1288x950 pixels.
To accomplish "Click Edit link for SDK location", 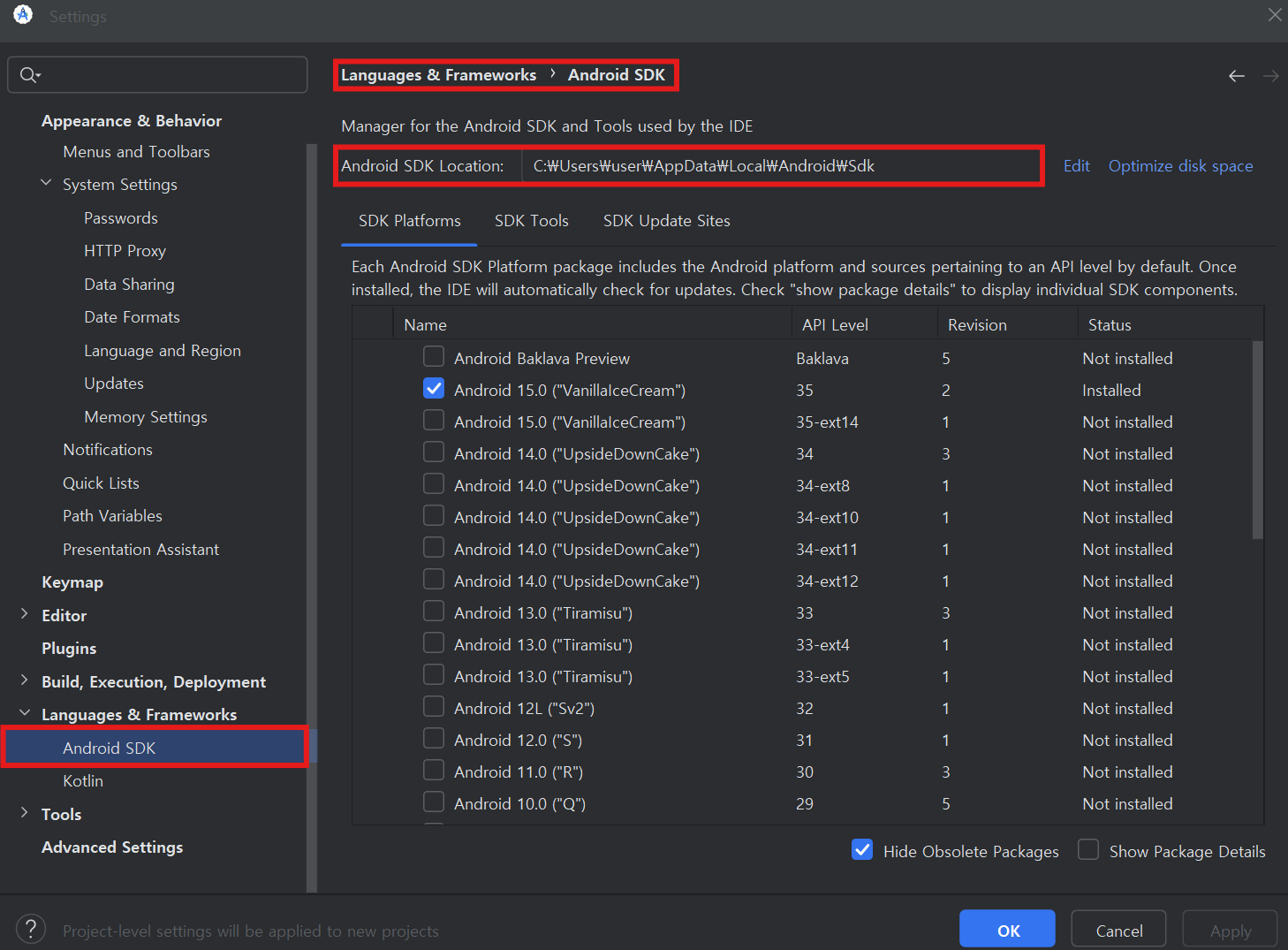I will [x=1076, y=166].
